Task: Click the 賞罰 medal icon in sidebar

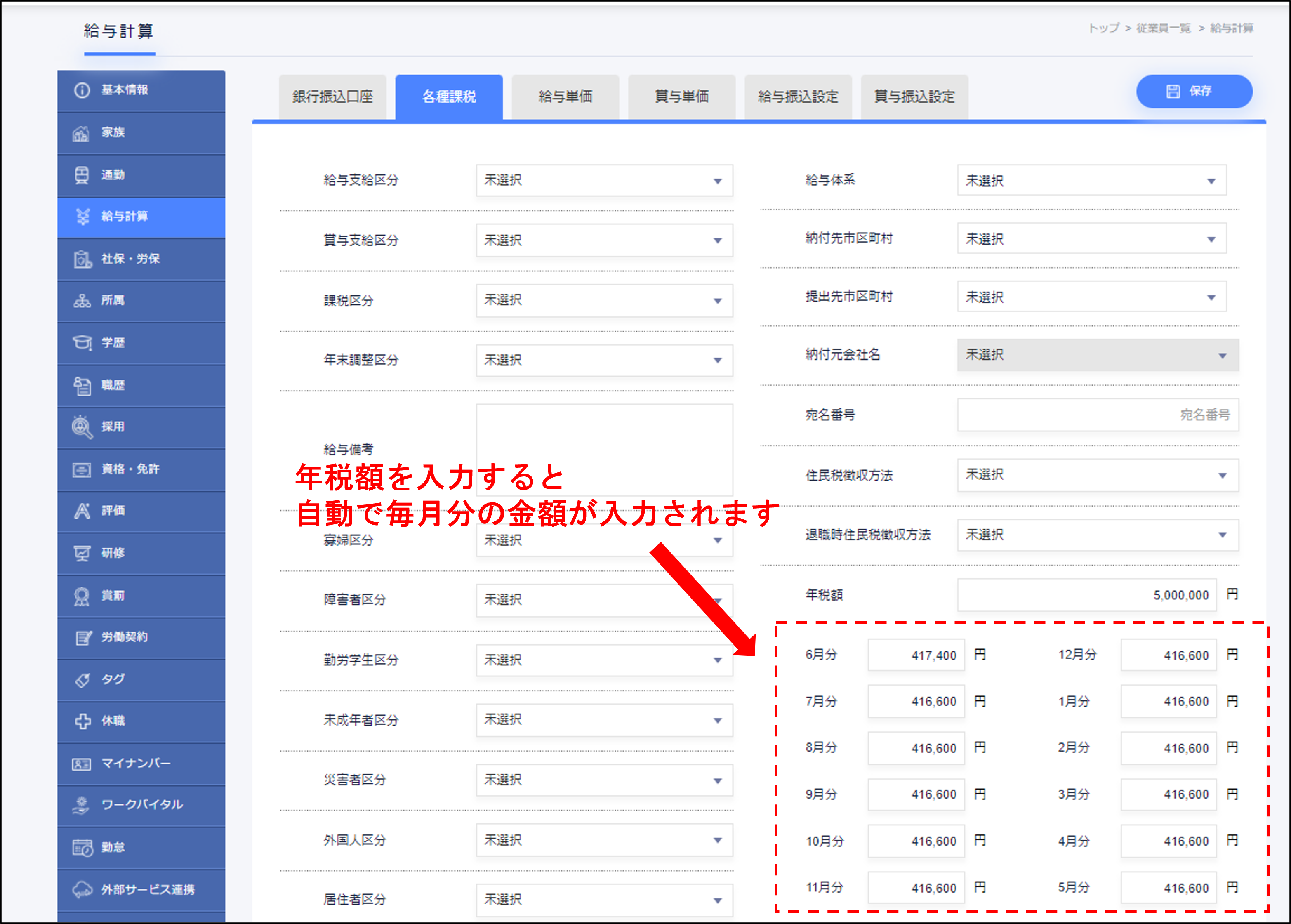Action: [81, 596]
